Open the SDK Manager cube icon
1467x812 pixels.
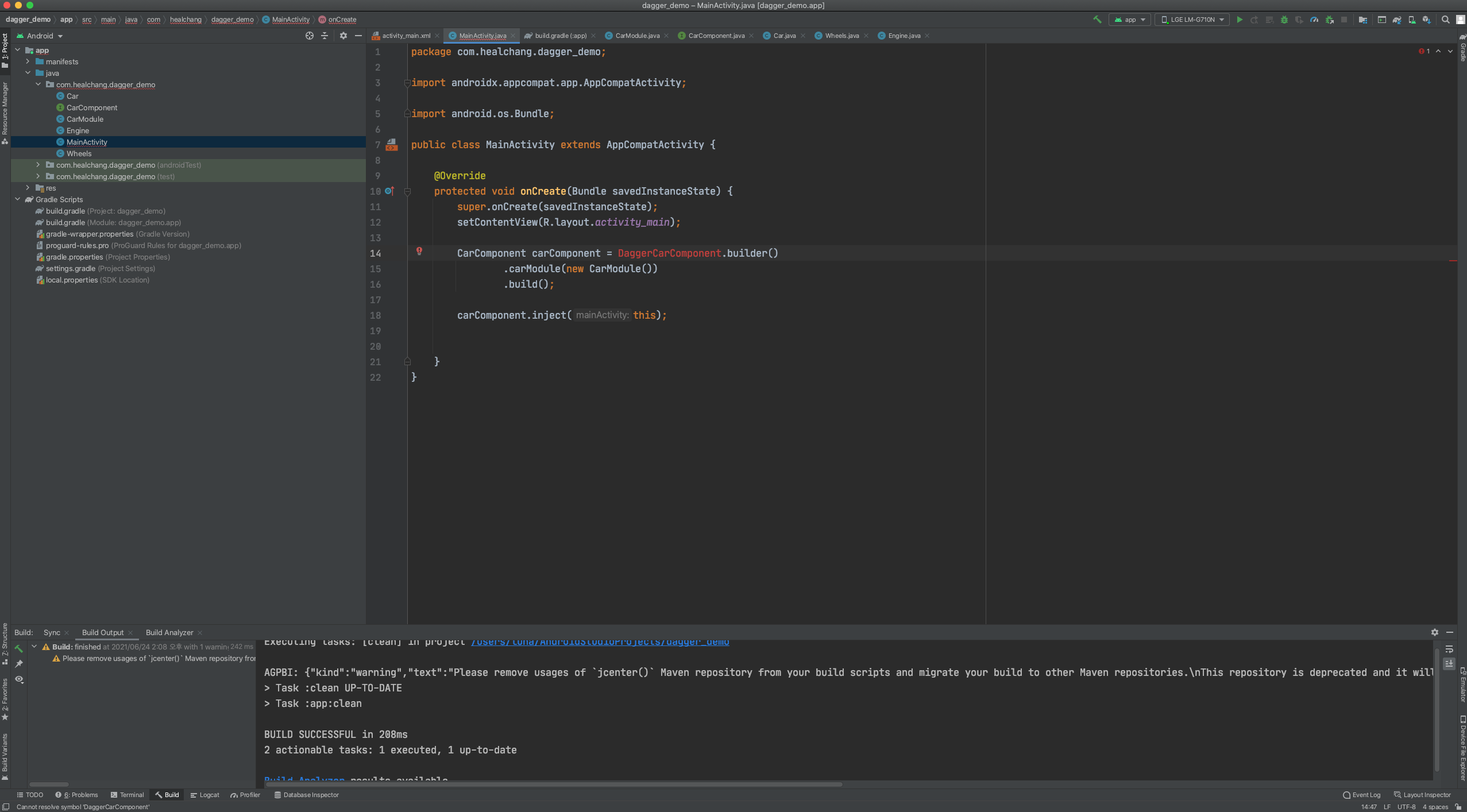coord(1426,20)
